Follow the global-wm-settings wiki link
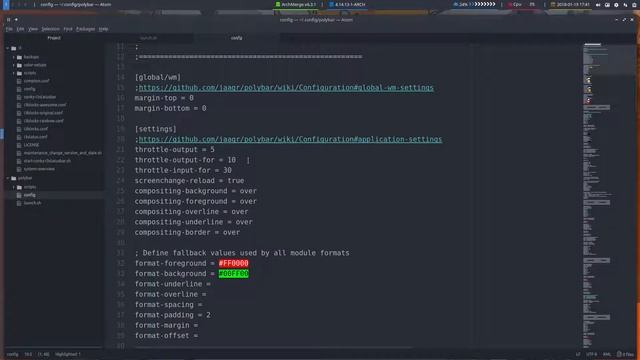 [286, 87]
